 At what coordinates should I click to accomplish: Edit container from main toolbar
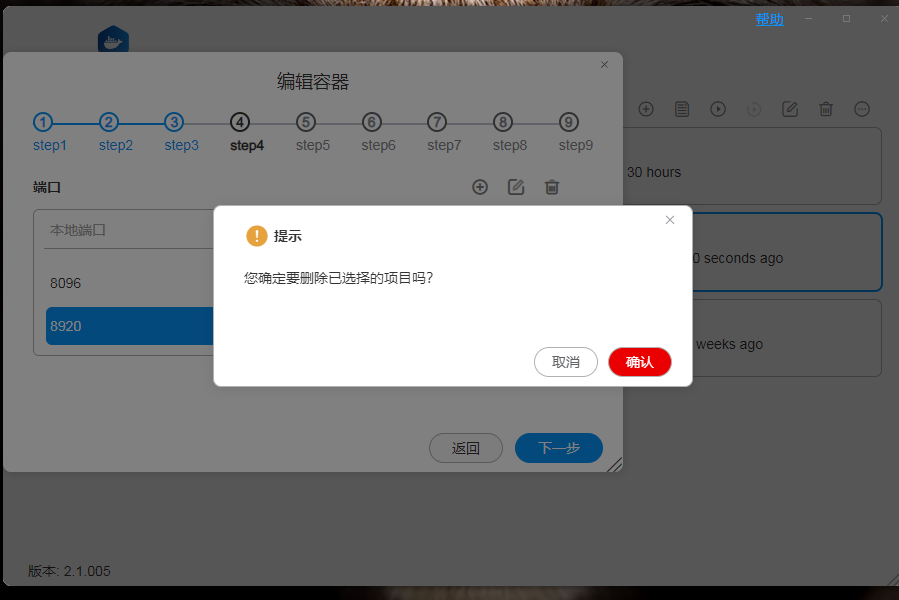tap(790, 109)
